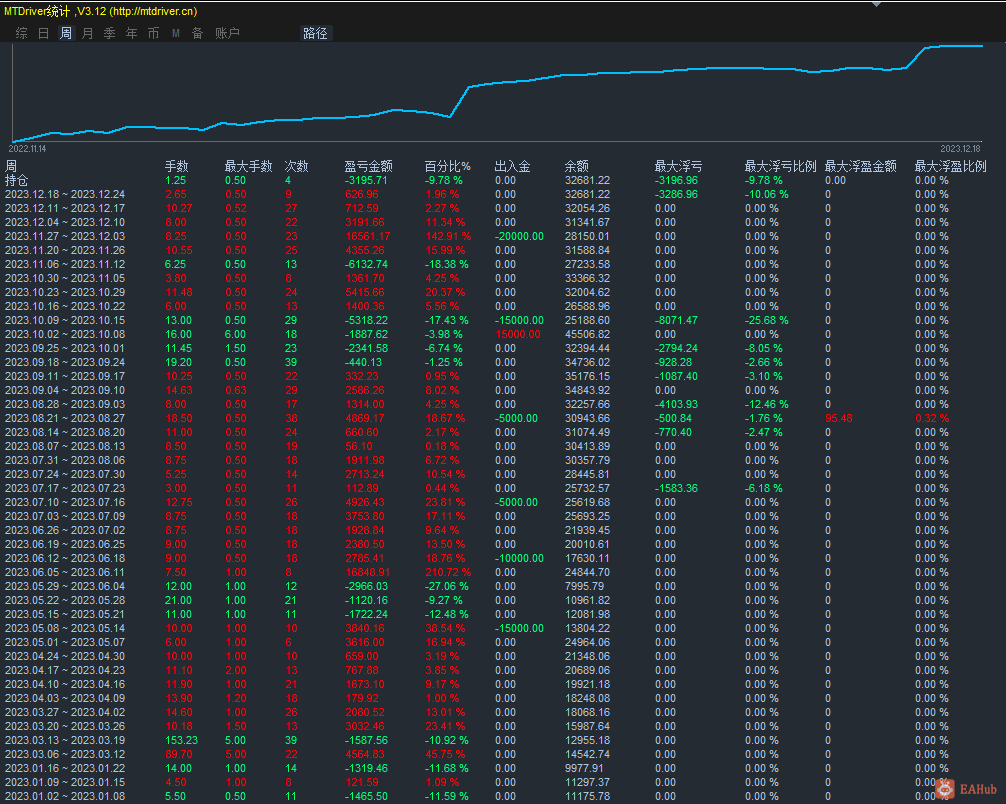
Task: Open the mtdriver.cn link in title
Action: pyautogui.click(x=153, y=11)
